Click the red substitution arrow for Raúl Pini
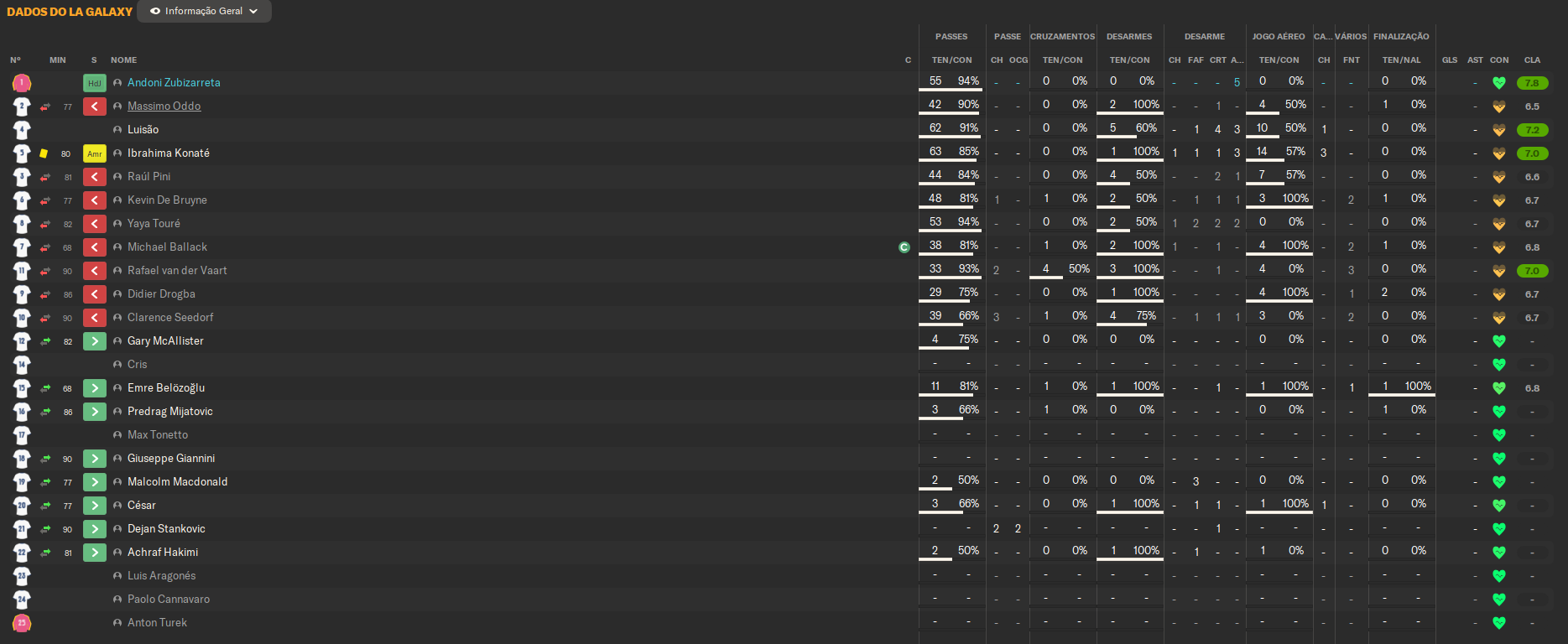Viewport: 1568px width, 644px height. coord(94,177)
